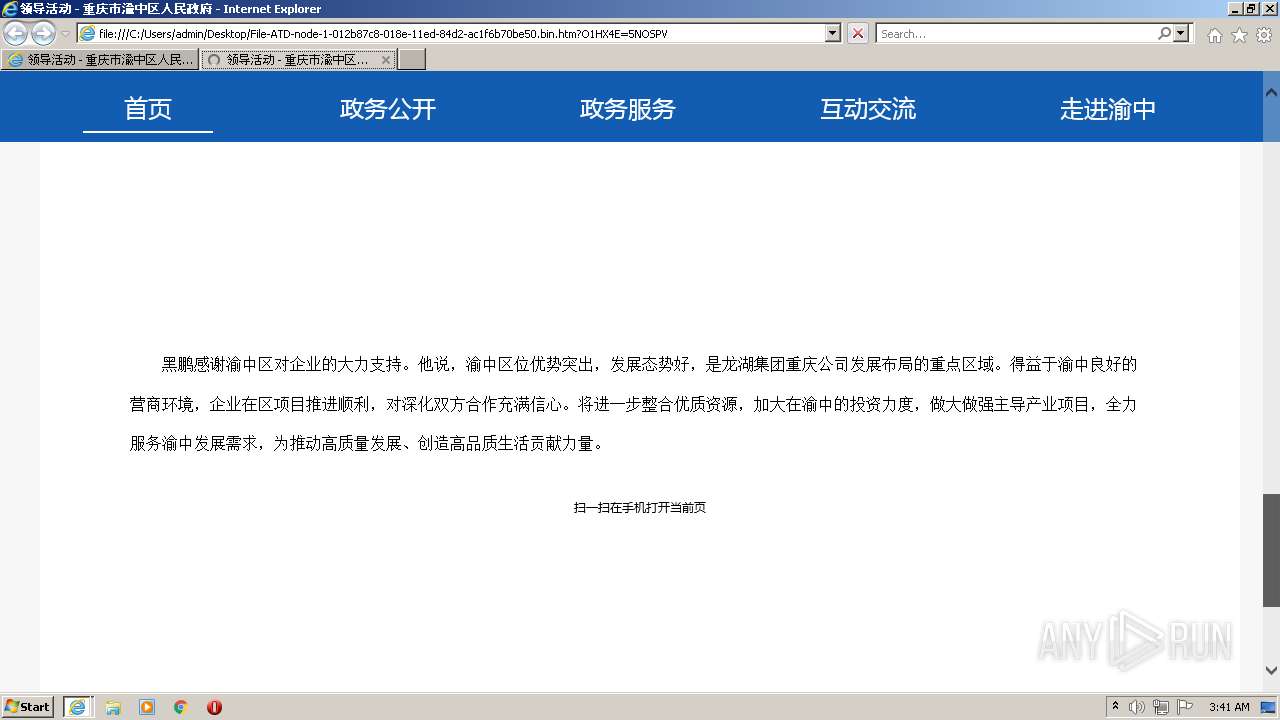The image size is (1280, 720).
Task: Expand the address bar autocomplete dropdown
Action: tap(832, 33)
